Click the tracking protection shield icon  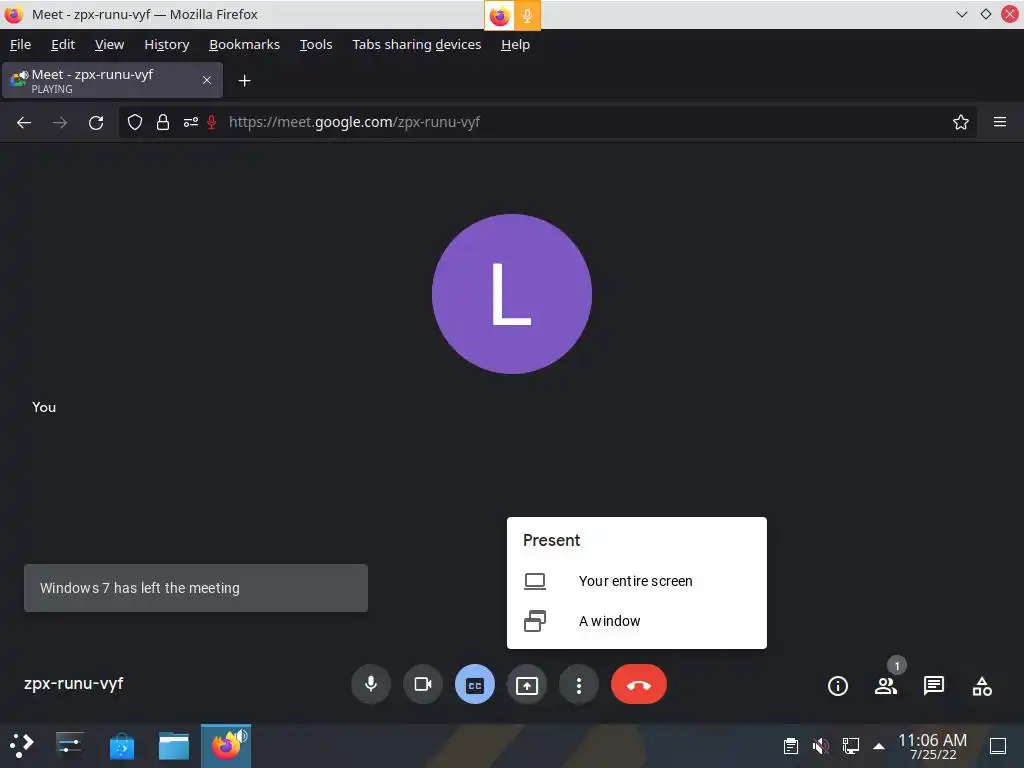[x=135, y=122]
